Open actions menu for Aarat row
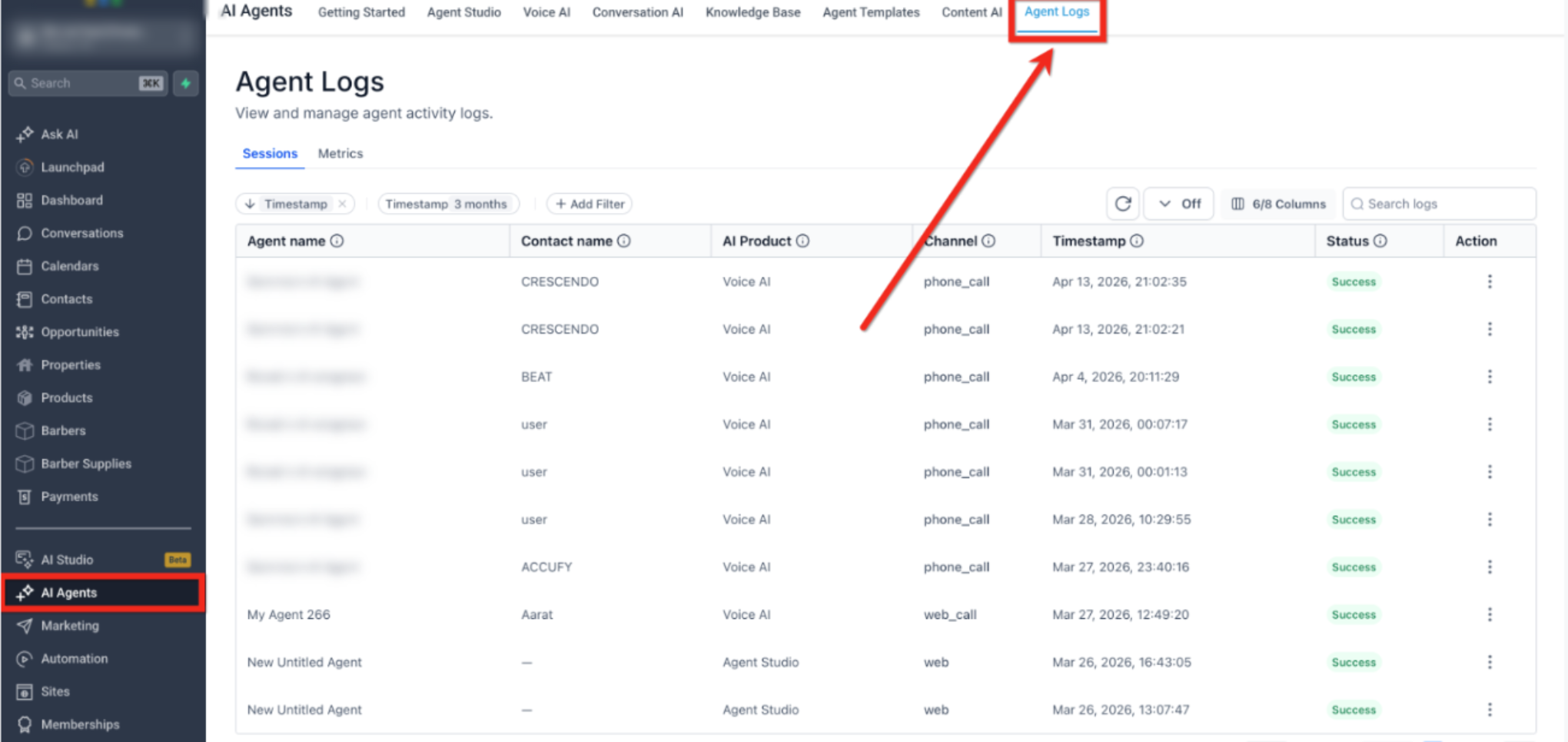 1490,614
